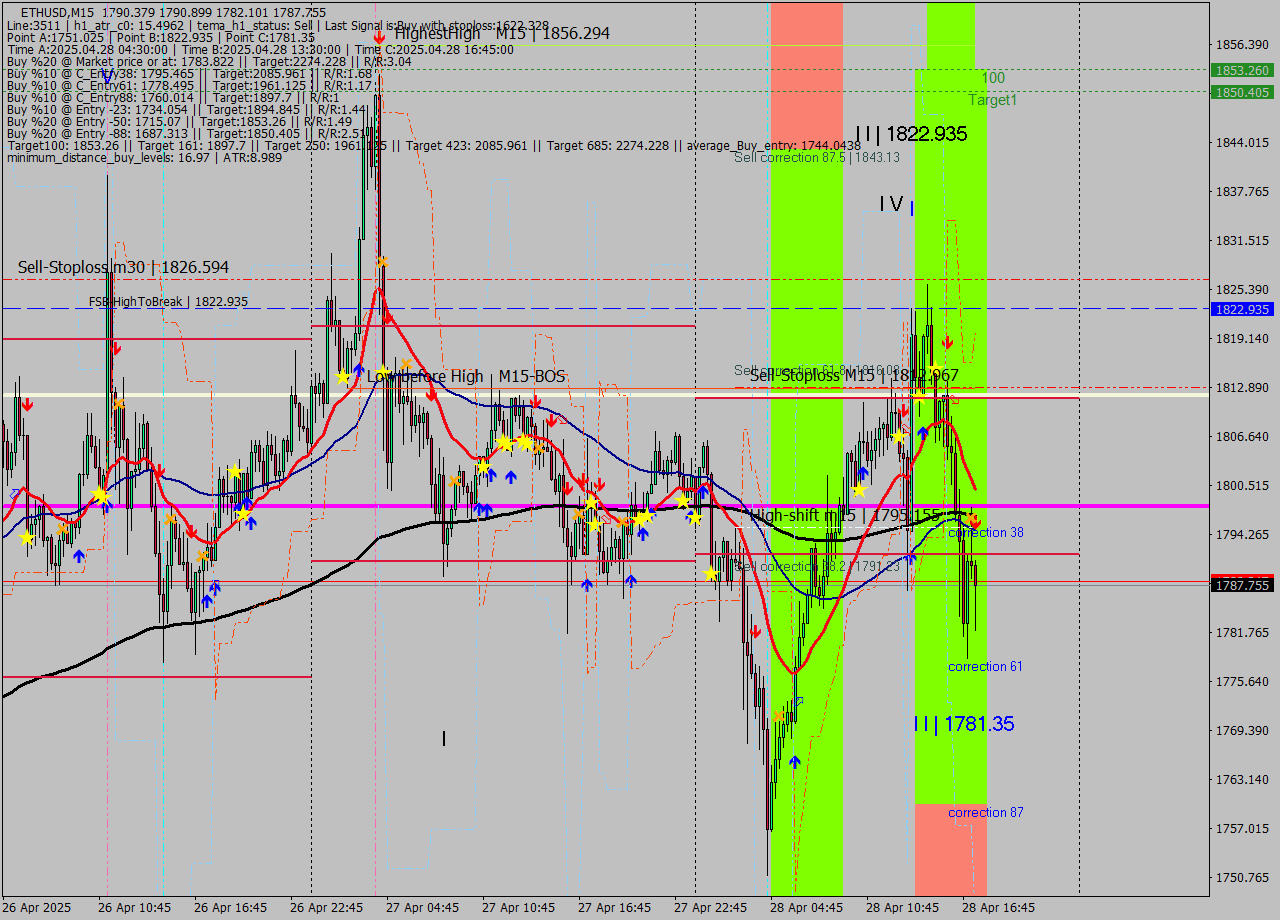The width and height of the screenshot is (1280, 920).
Task: Click the yellow star near the 26 Apr 10:45 candles
Action: pyautogui.click(x=100, y=494)
